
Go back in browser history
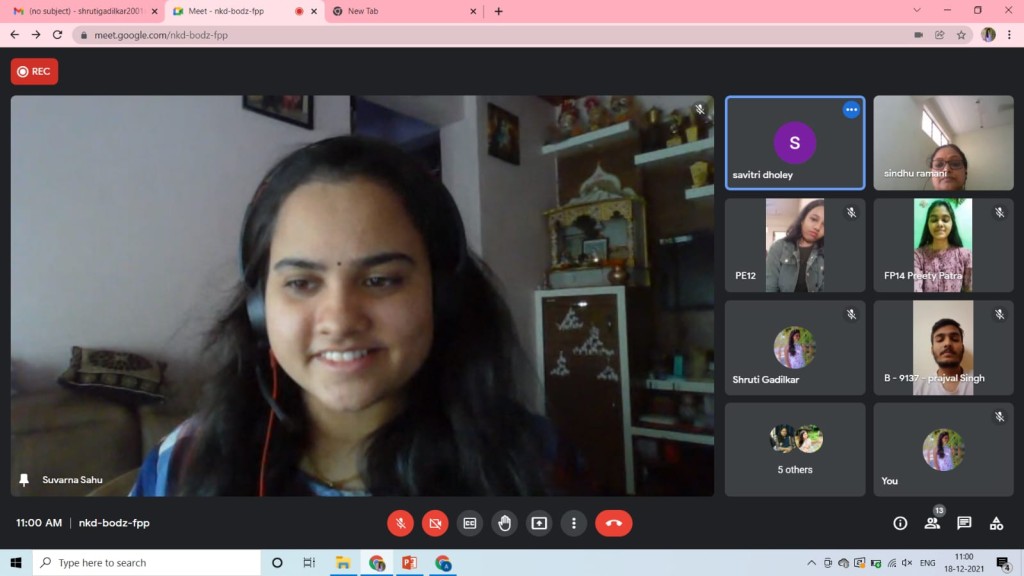click(x=14, y=35)
